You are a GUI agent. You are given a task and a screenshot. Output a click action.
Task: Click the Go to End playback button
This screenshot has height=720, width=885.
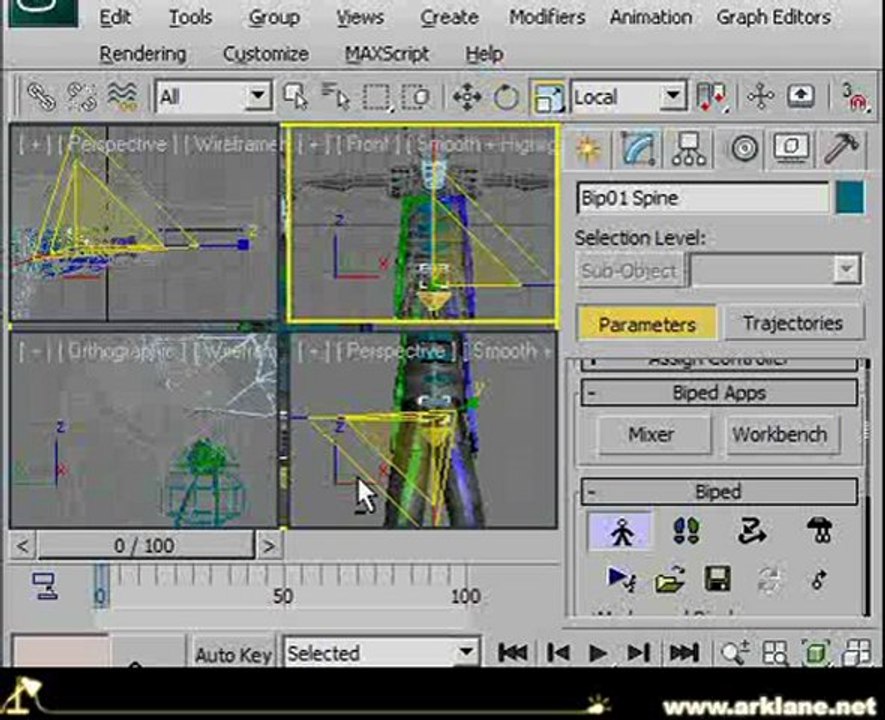(684, 653)
